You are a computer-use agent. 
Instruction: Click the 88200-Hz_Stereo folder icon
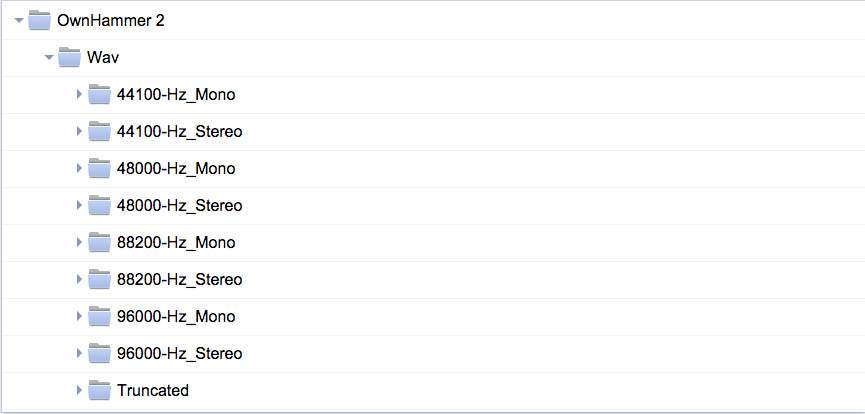click(x=99, y=280)
